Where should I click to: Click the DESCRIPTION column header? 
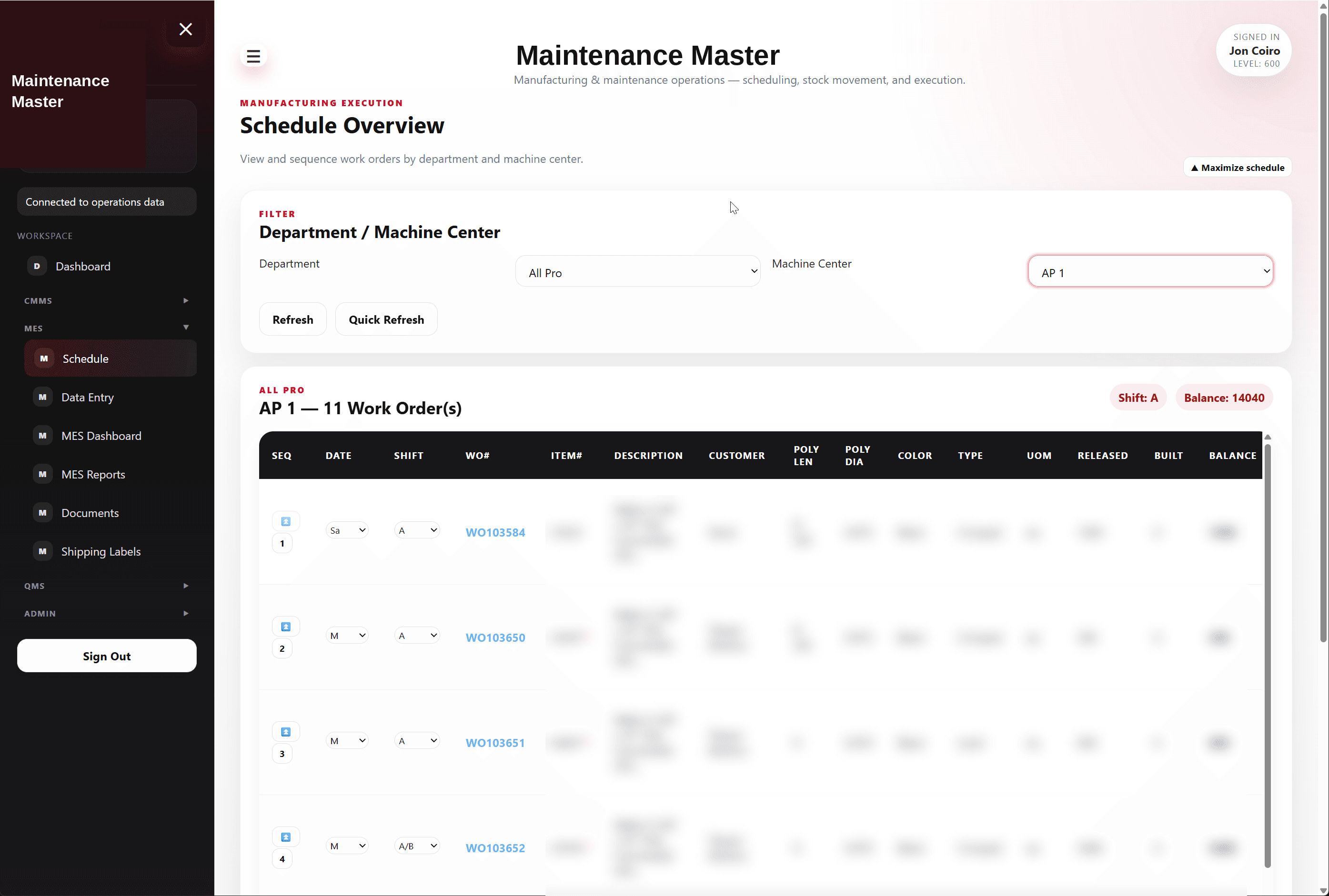click(x=648, y=456)
